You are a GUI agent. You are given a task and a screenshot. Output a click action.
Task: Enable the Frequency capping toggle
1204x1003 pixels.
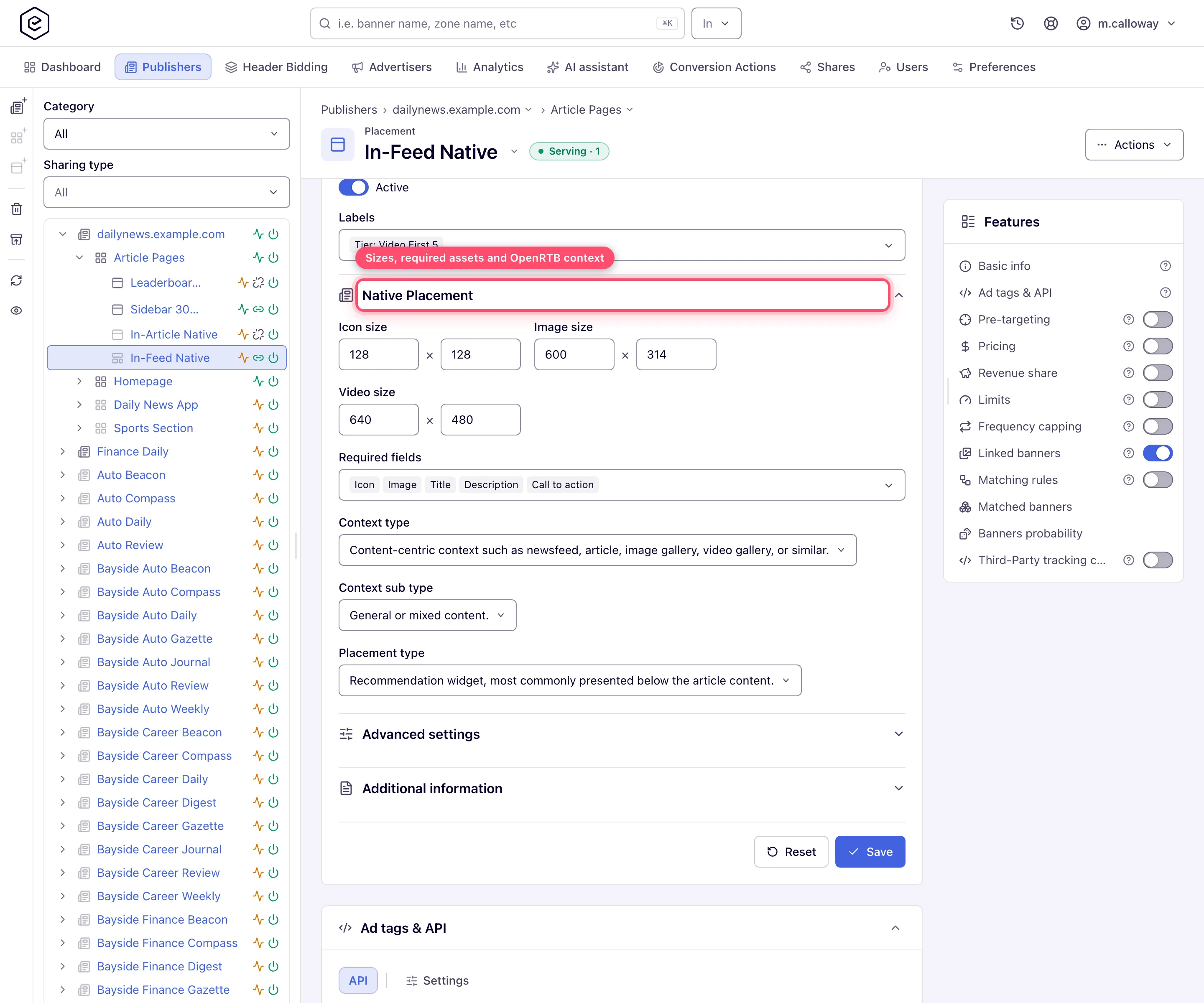pos(1158,426)
